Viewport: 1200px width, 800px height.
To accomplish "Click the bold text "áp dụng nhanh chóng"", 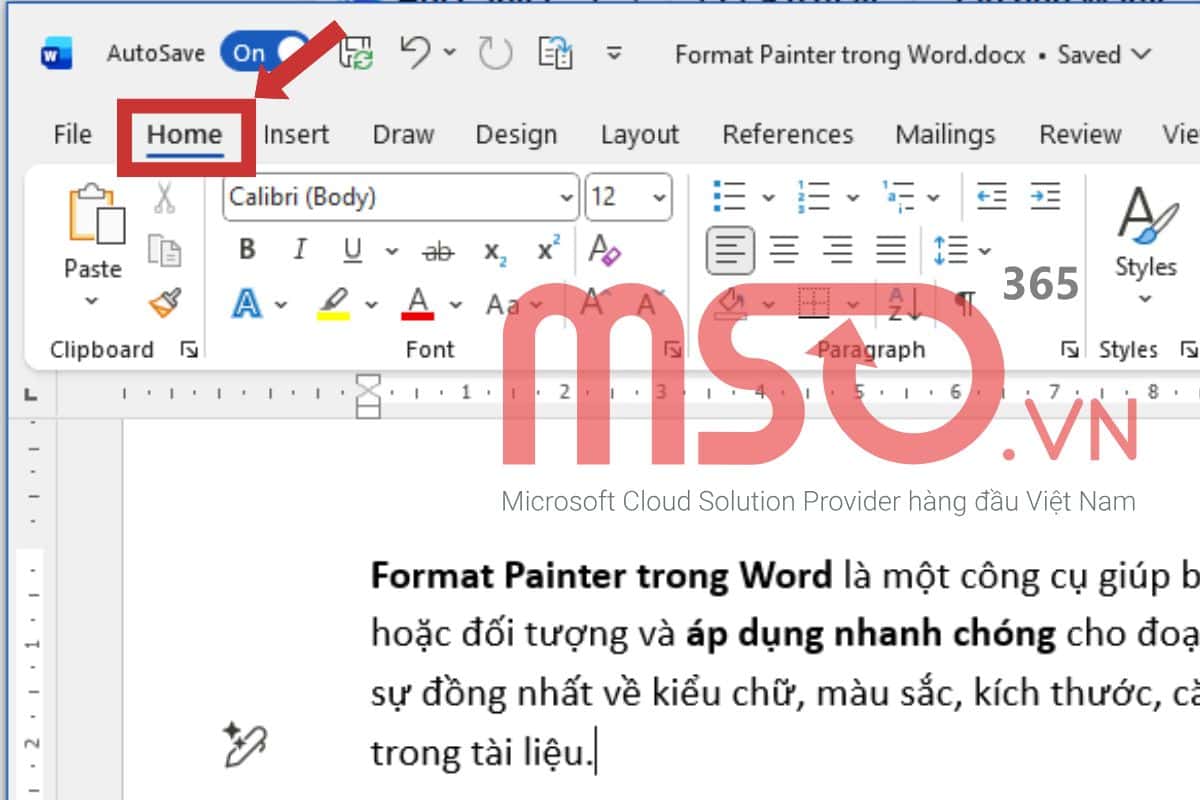I will [x=871, y=634].
